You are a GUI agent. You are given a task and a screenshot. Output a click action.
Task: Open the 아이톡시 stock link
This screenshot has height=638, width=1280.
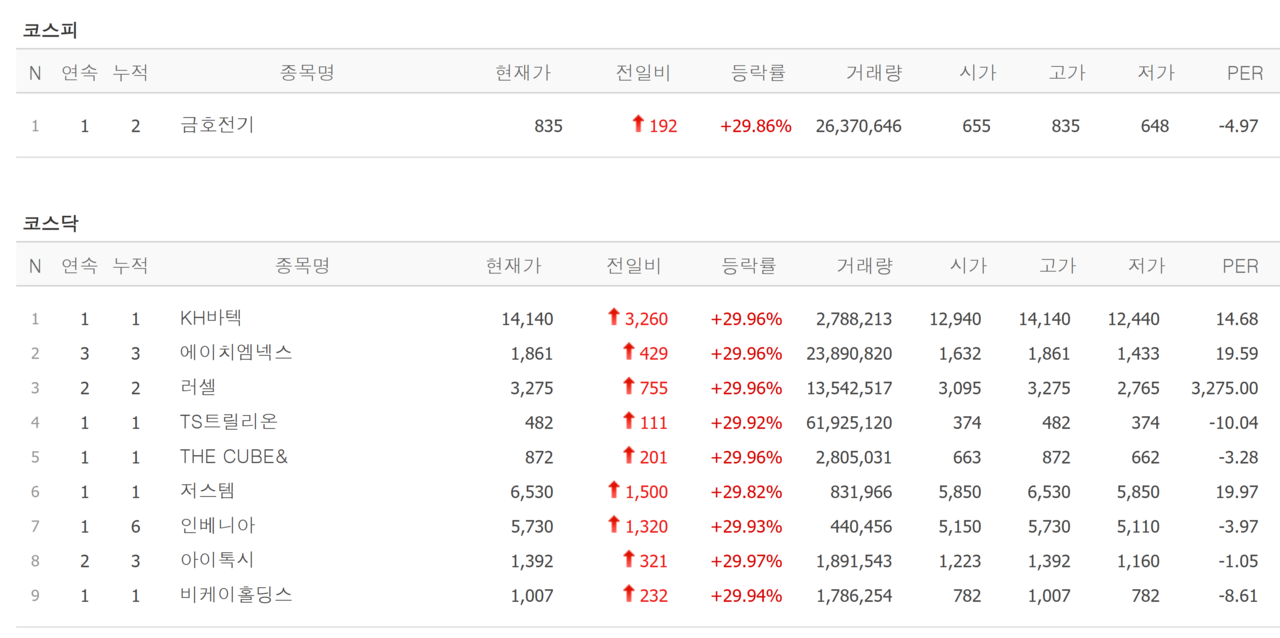pos(217,560)
